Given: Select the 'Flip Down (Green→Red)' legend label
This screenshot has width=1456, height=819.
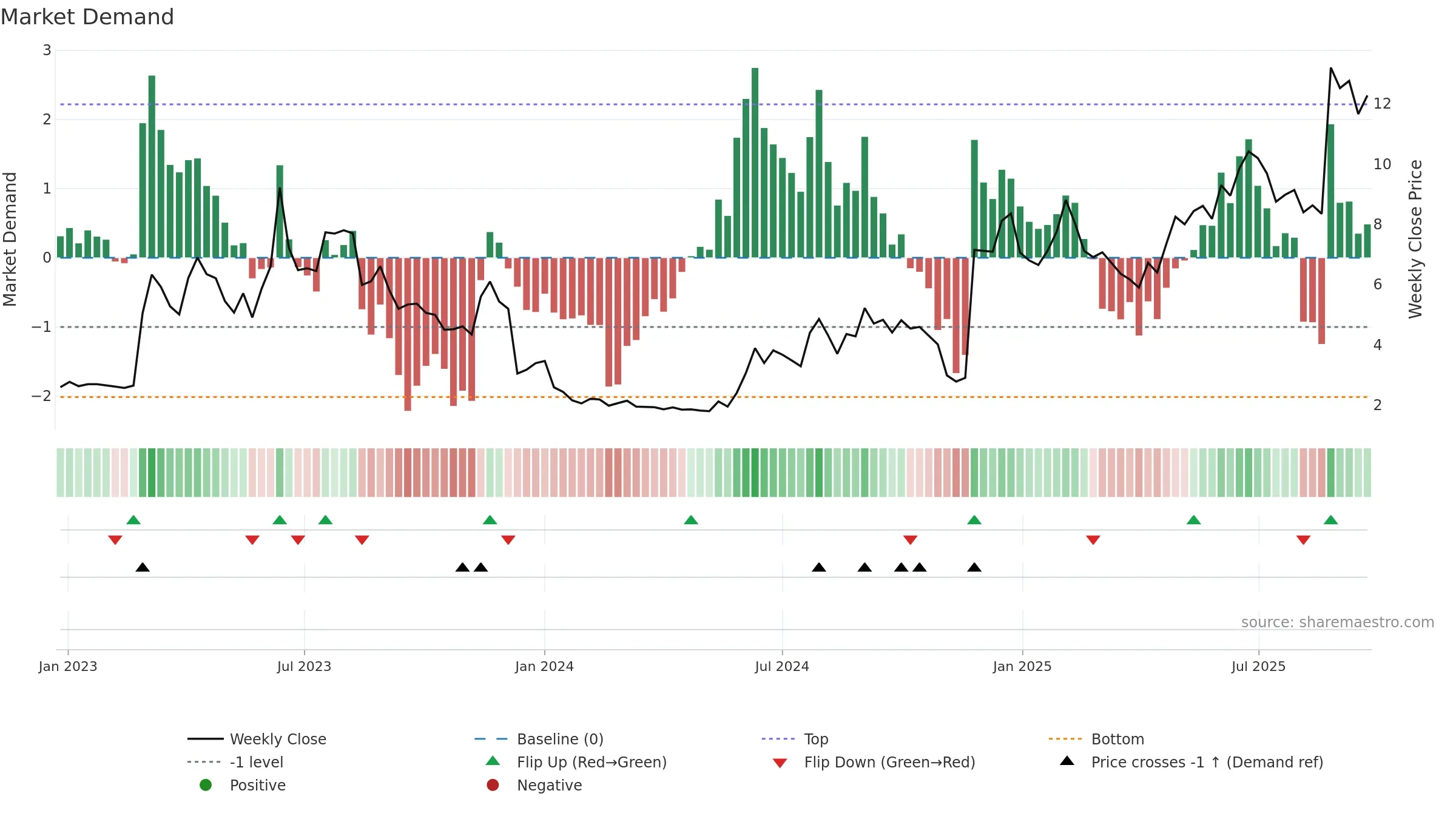Looking at the screenshot, I should tap(889, 762).
